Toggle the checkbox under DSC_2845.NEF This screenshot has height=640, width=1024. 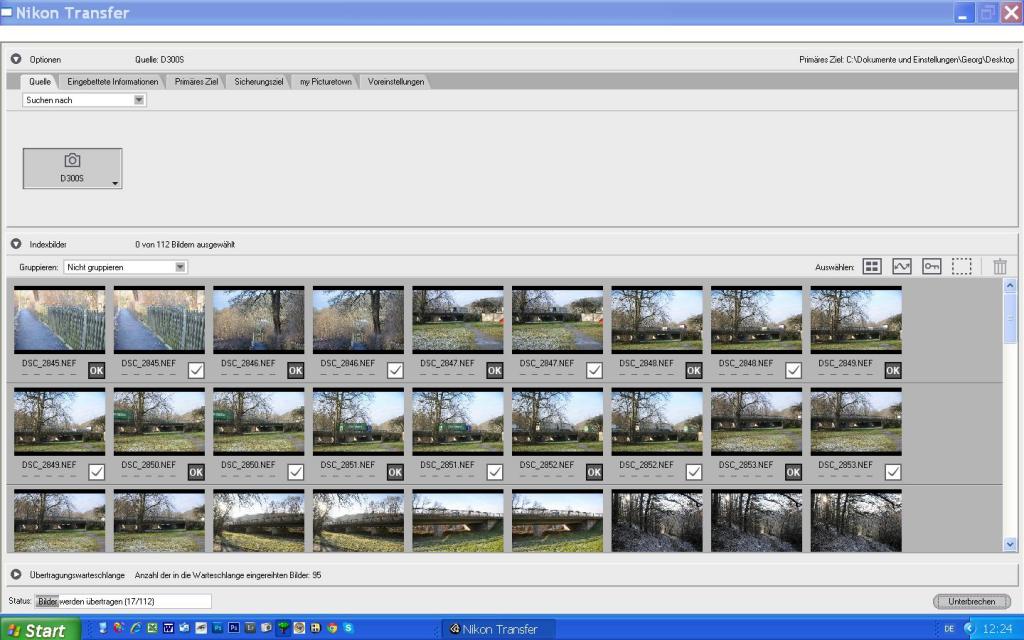coord(196,370)
